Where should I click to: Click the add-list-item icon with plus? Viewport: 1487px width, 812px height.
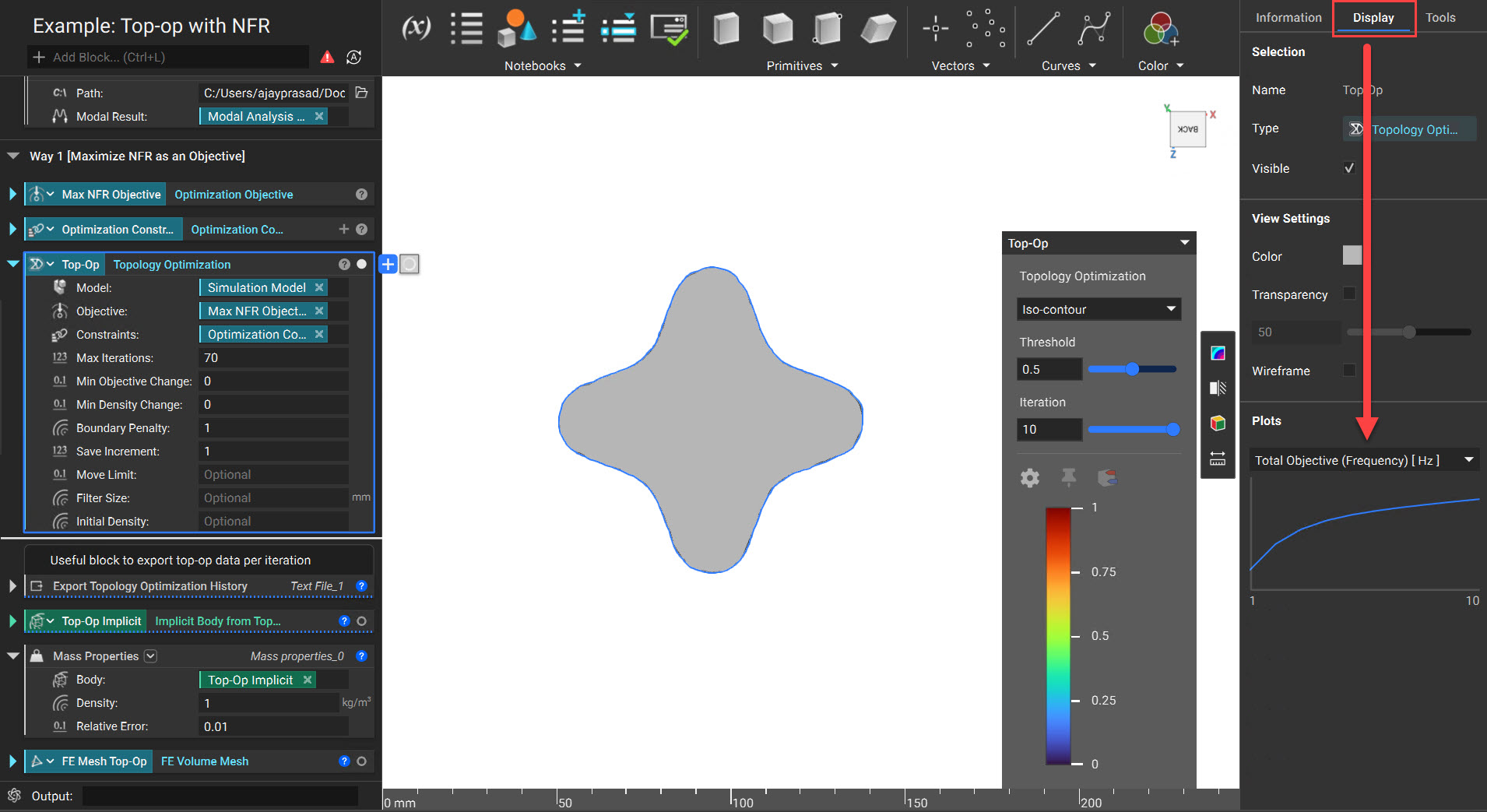(x=568, y=28)
